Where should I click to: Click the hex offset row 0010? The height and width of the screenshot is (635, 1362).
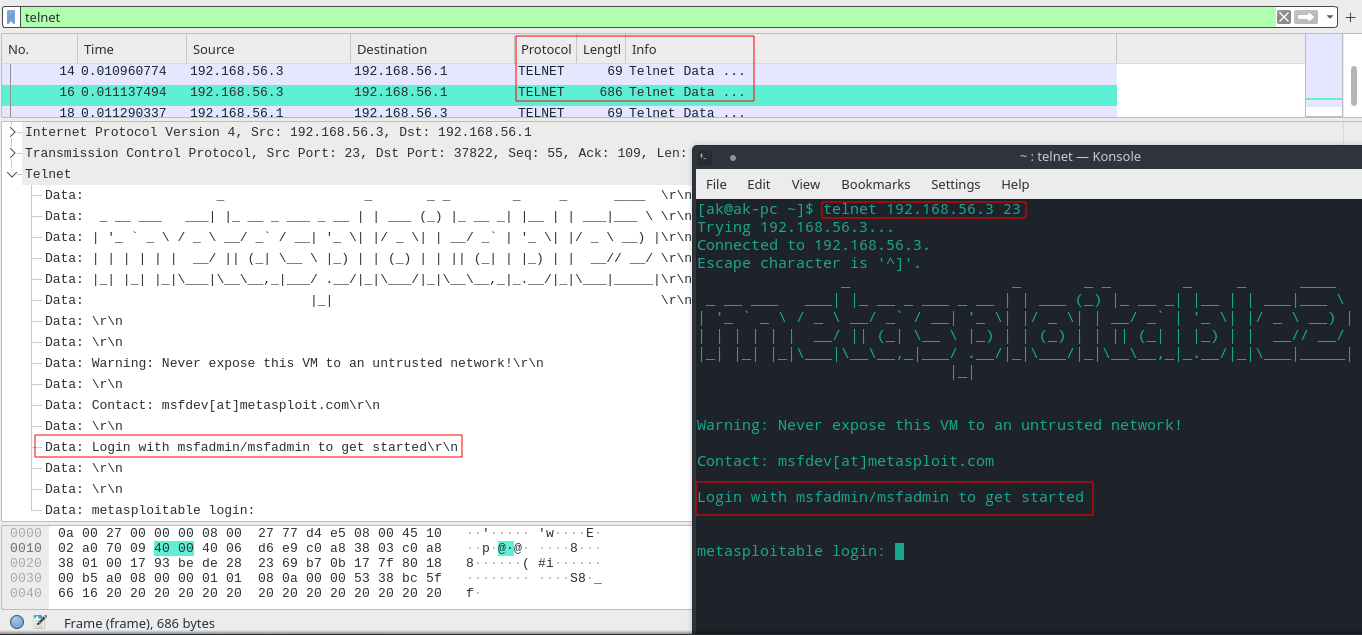click(x=27, y=548)
